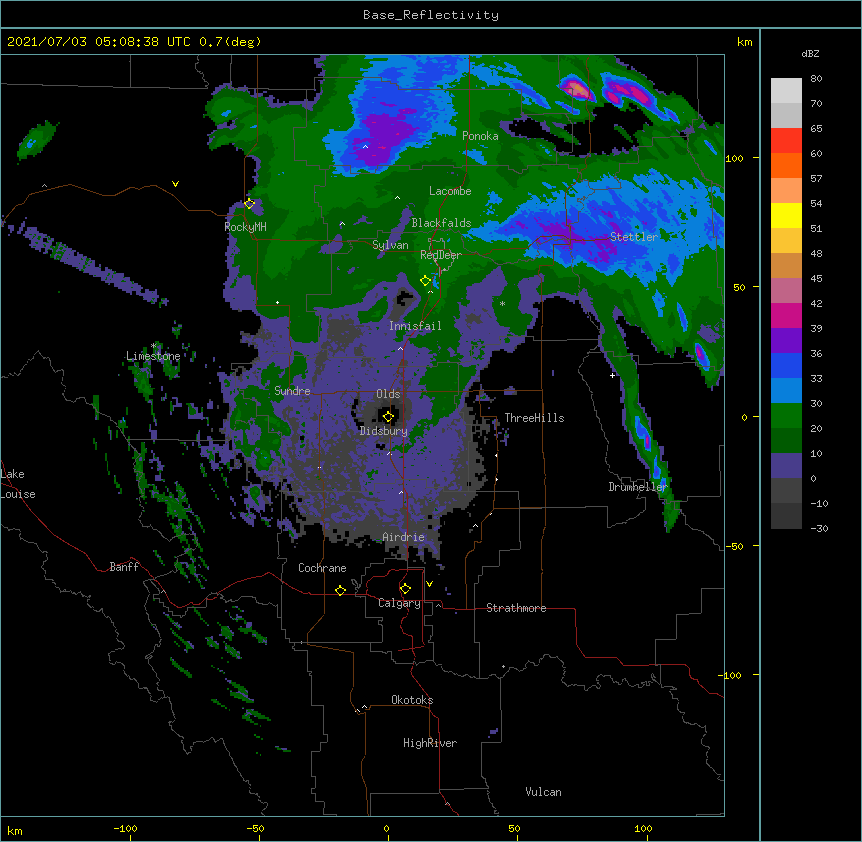Click the yellow V marker northwest of RockyMH
The height and width of the screenshot is (842, 862).
[175, 184]
